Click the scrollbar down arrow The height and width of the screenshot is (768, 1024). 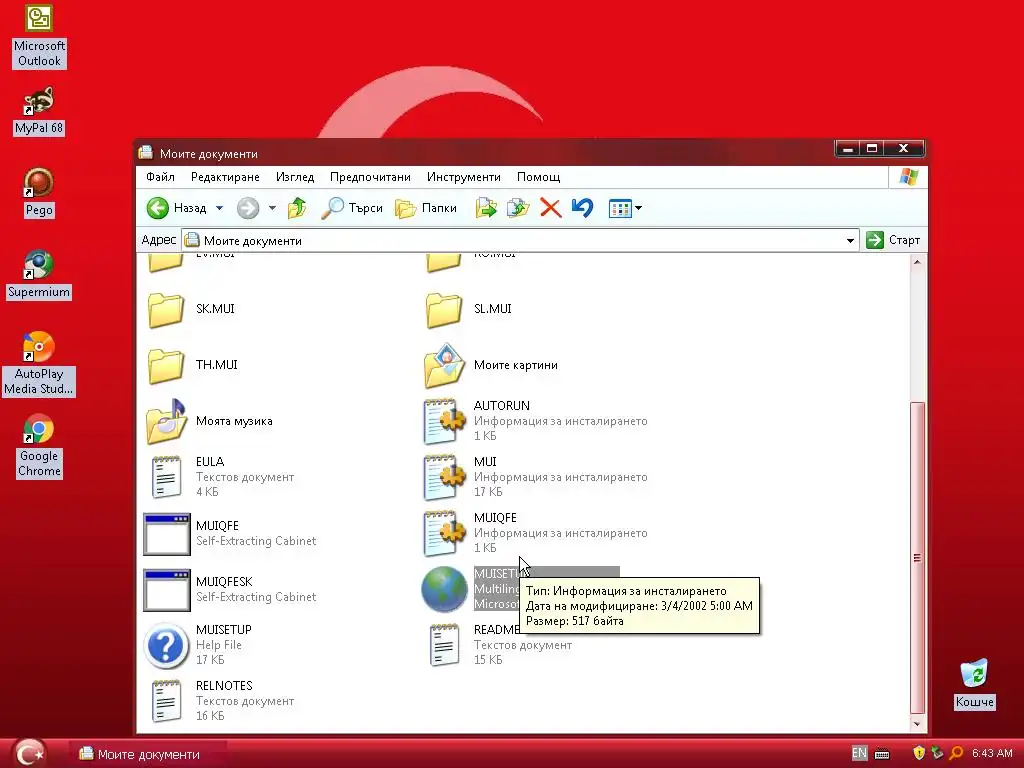pos(917,724)
